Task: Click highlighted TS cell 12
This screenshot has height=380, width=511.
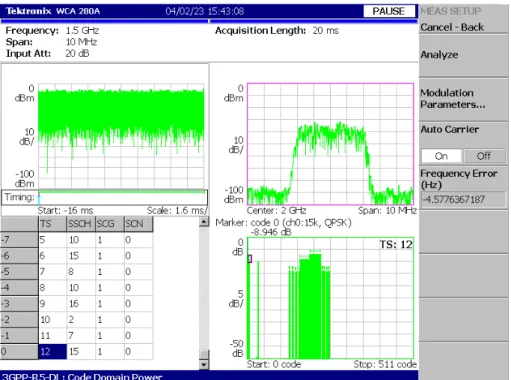Action: pos(53,351)
